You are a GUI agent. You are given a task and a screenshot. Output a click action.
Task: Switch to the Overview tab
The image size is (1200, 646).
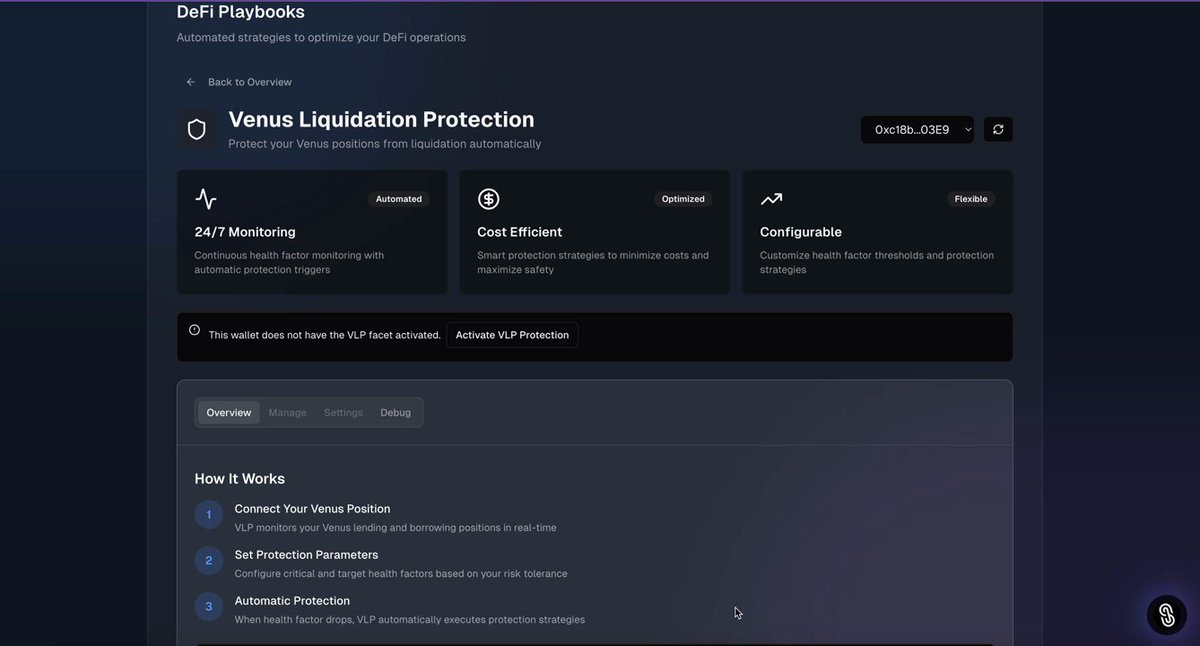tap(229, 412)
